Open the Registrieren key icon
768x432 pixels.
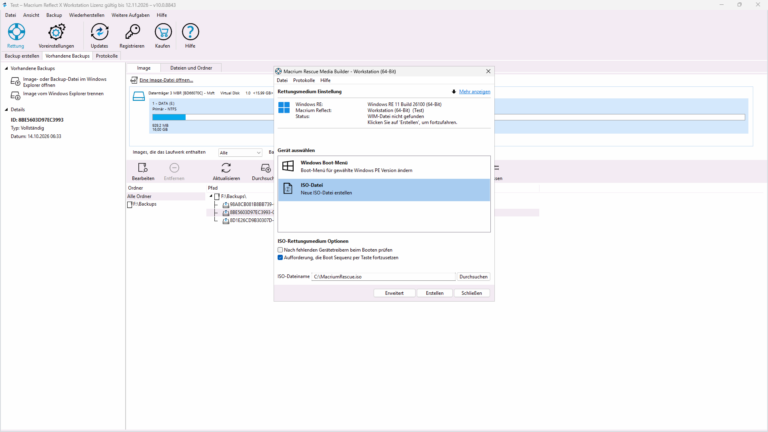click(x=132, y=32)
